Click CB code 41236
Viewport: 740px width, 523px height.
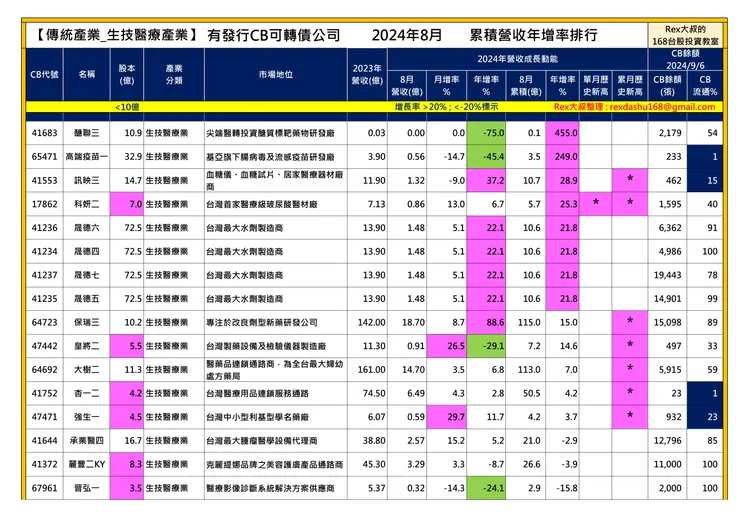coord(44,228)
